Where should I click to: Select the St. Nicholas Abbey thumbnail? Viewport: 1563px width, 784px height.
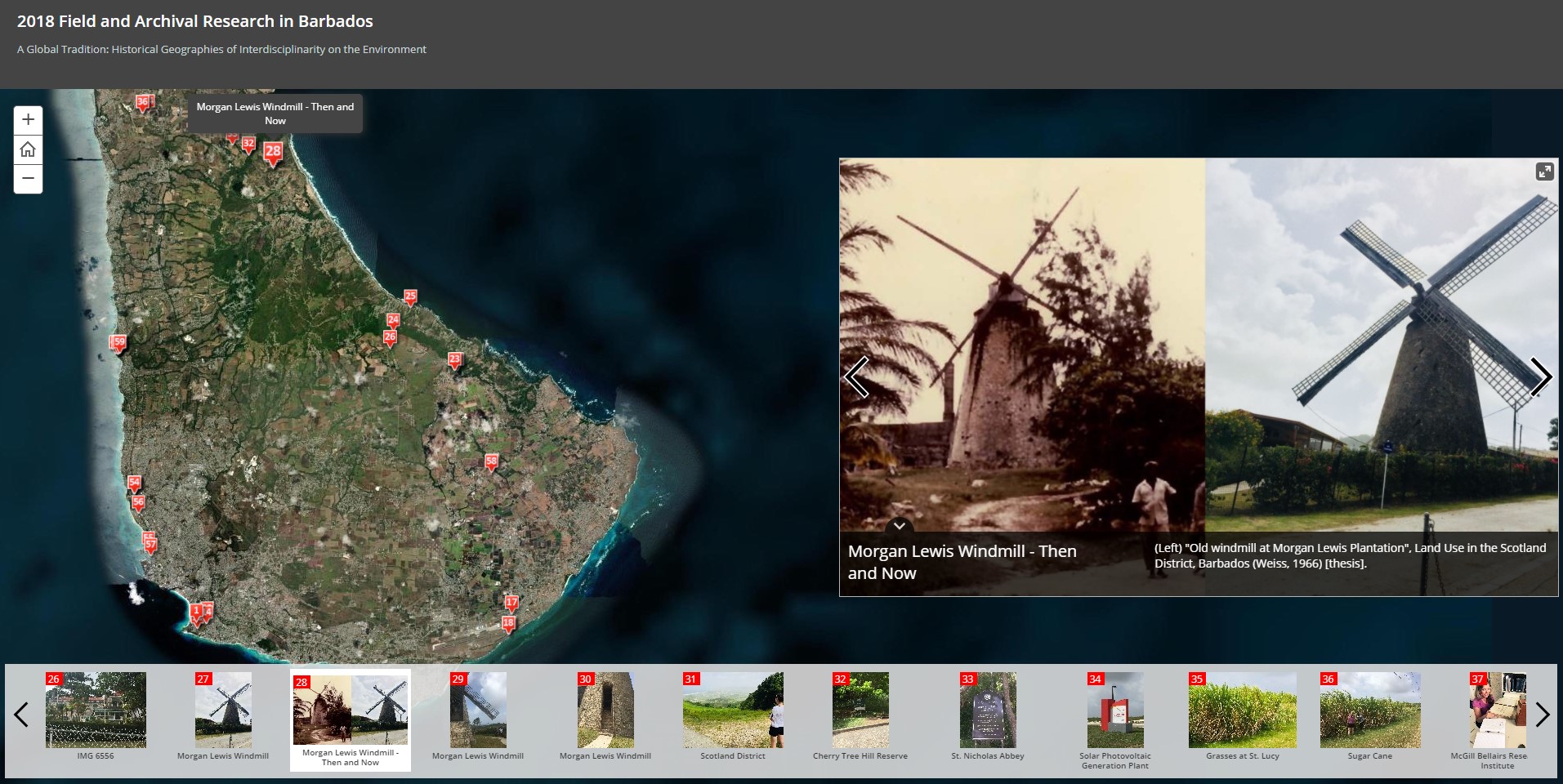pos(988,710)
